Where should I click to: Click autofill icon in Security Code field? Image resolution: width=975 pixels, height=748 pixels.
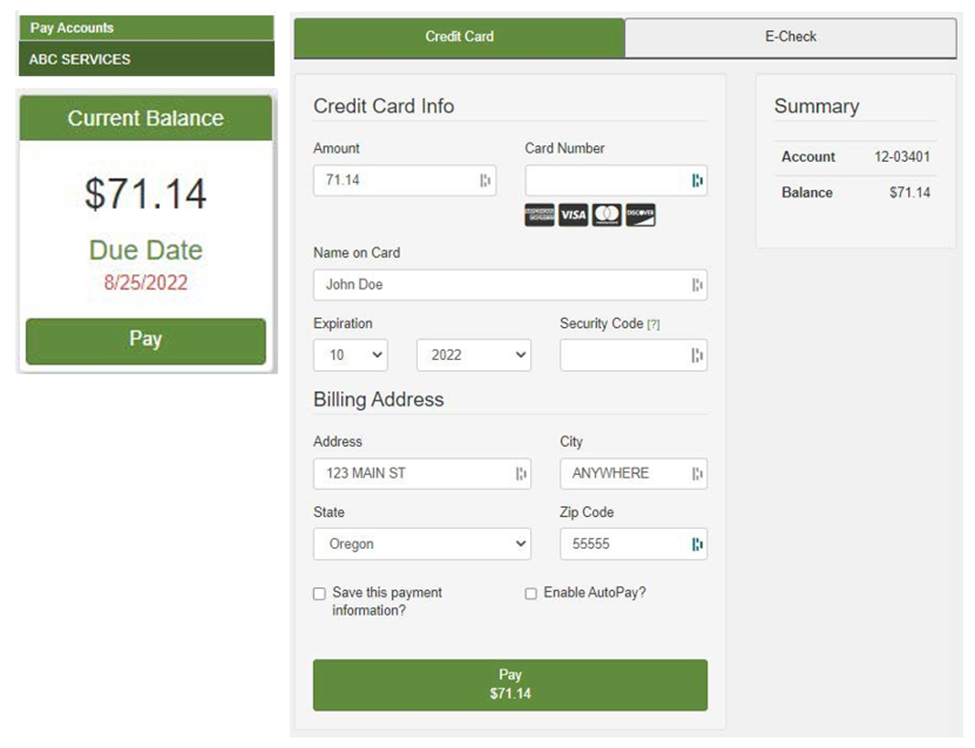697,355
